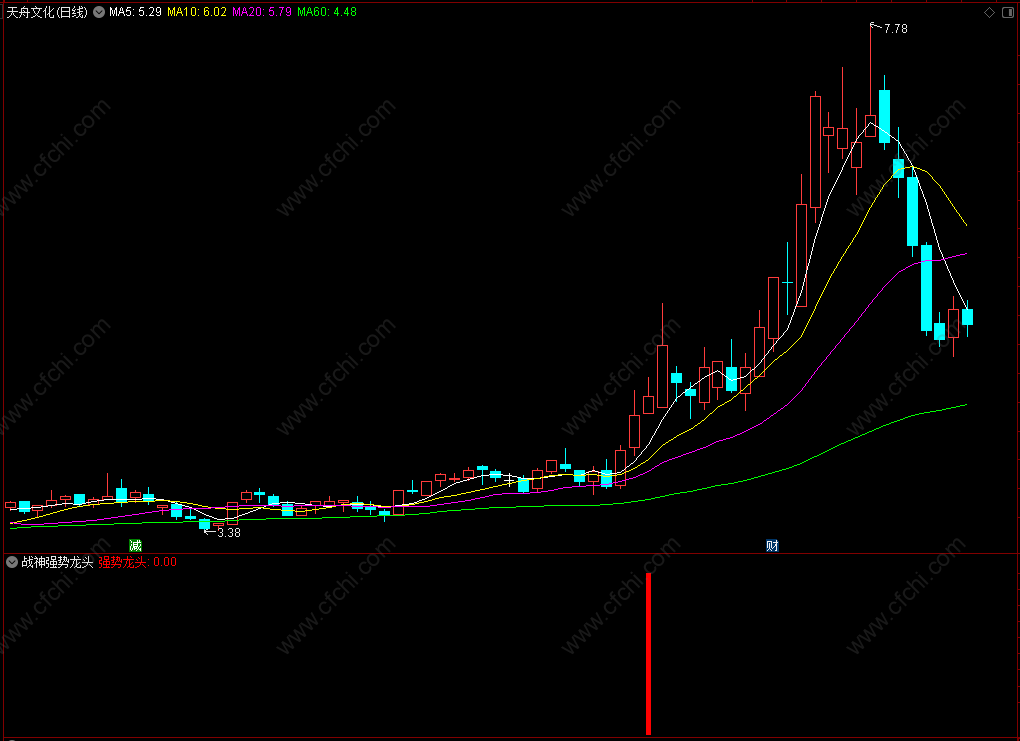Click the 战神强势龙头 indicator title

(x=57, y=562)
